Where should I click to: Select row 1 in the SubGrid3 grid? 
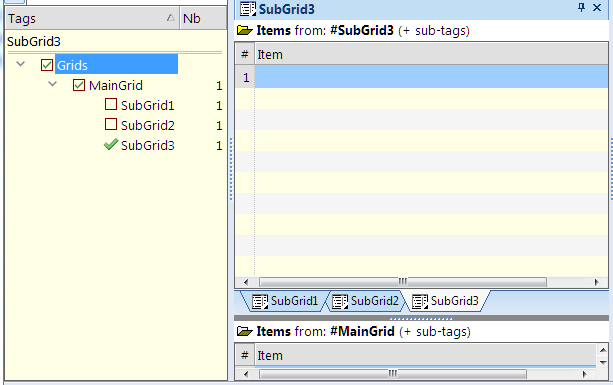click(246, 77)
